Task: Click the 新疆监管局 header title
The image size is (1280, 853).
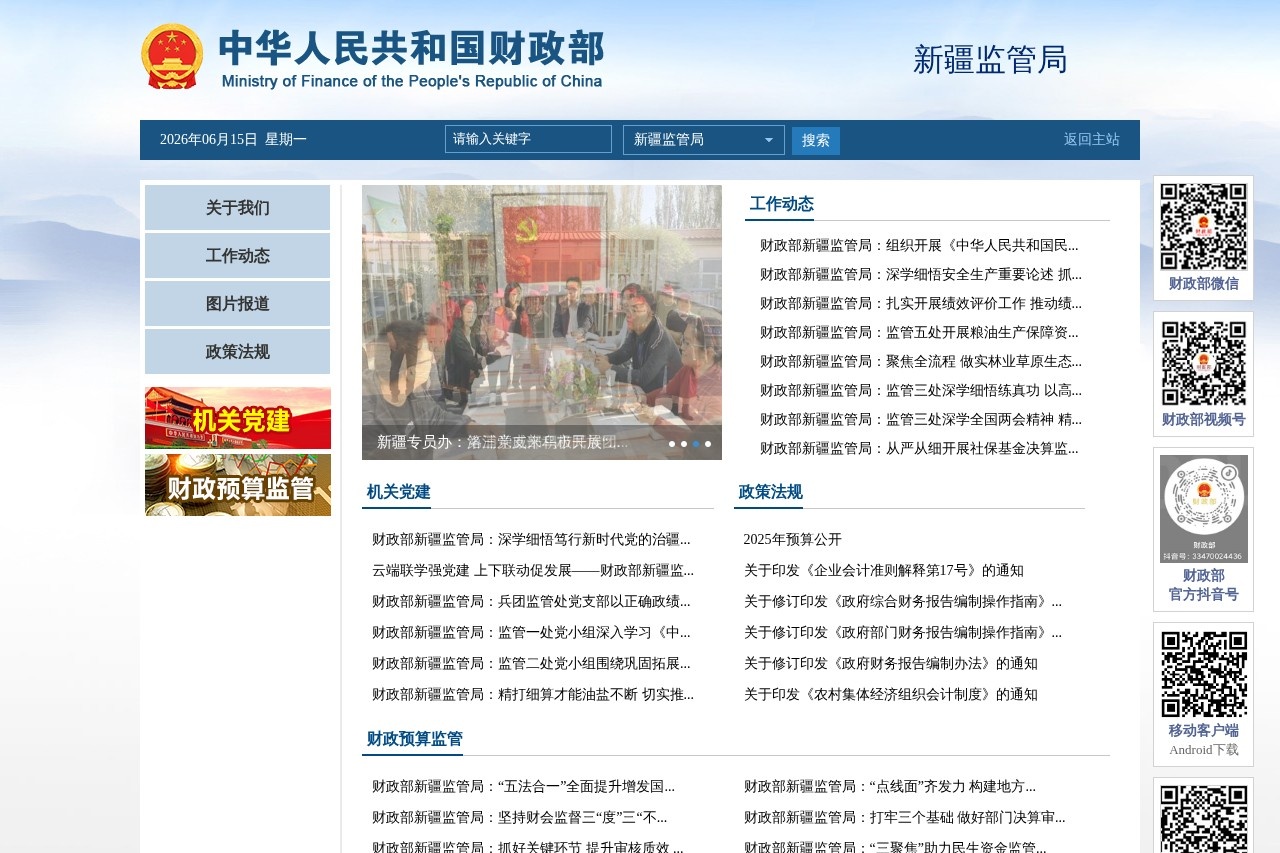Action: (x=990, y=60)
